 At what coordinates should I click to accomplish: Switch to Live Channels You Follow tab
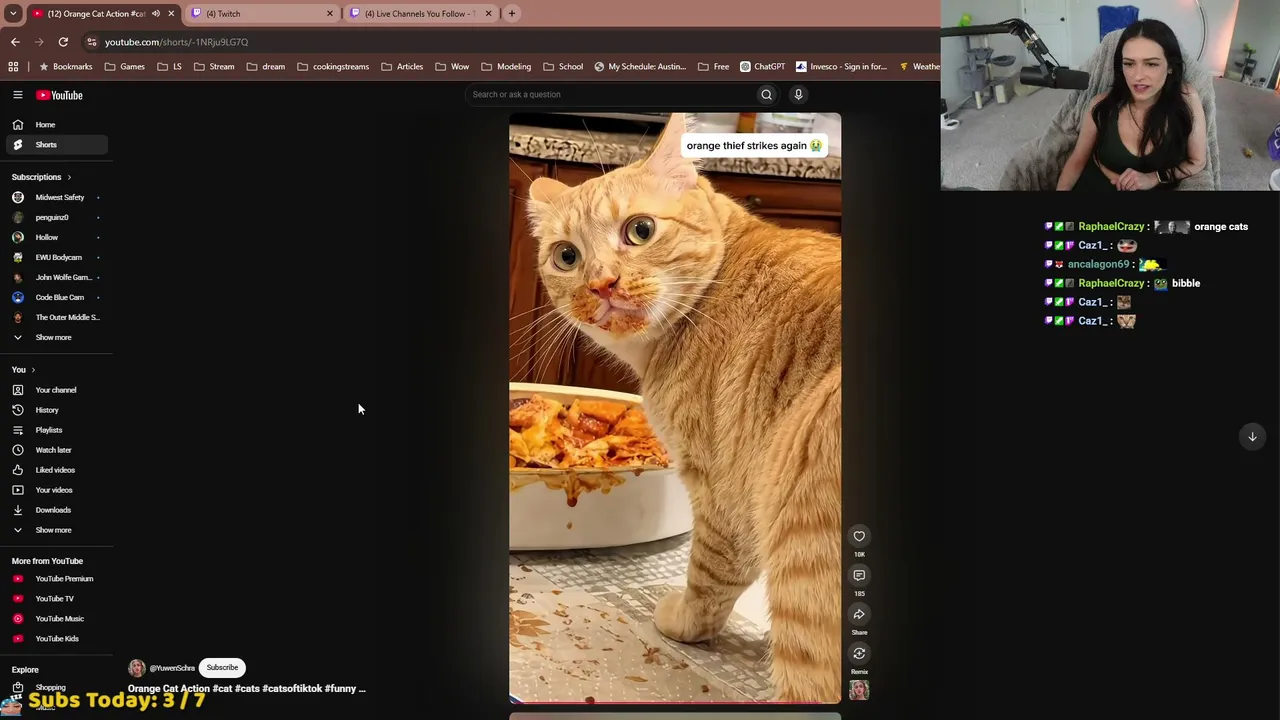420,14
